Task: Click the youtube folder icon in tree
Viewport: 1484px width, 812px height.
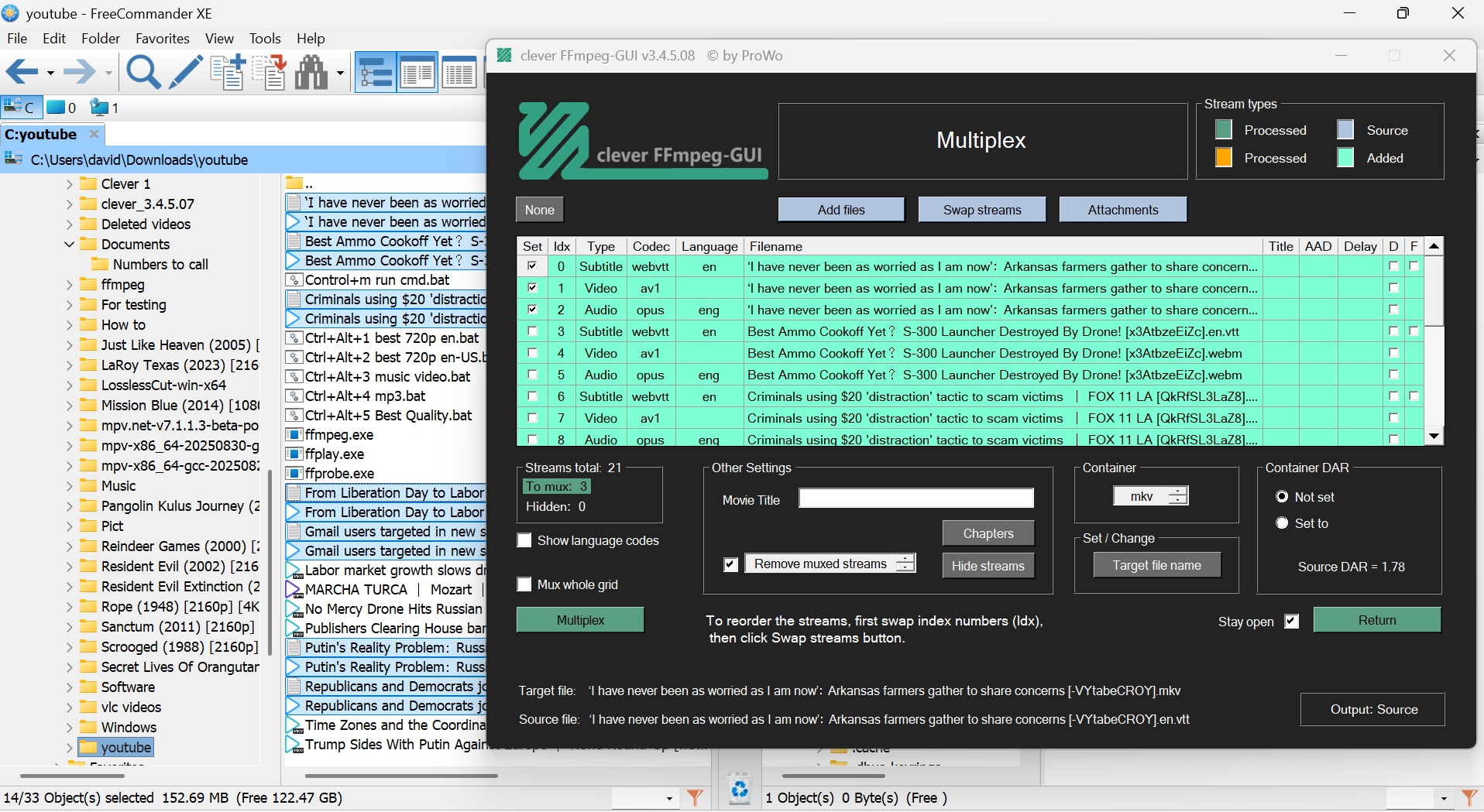Action: click(x=88, y=748)
